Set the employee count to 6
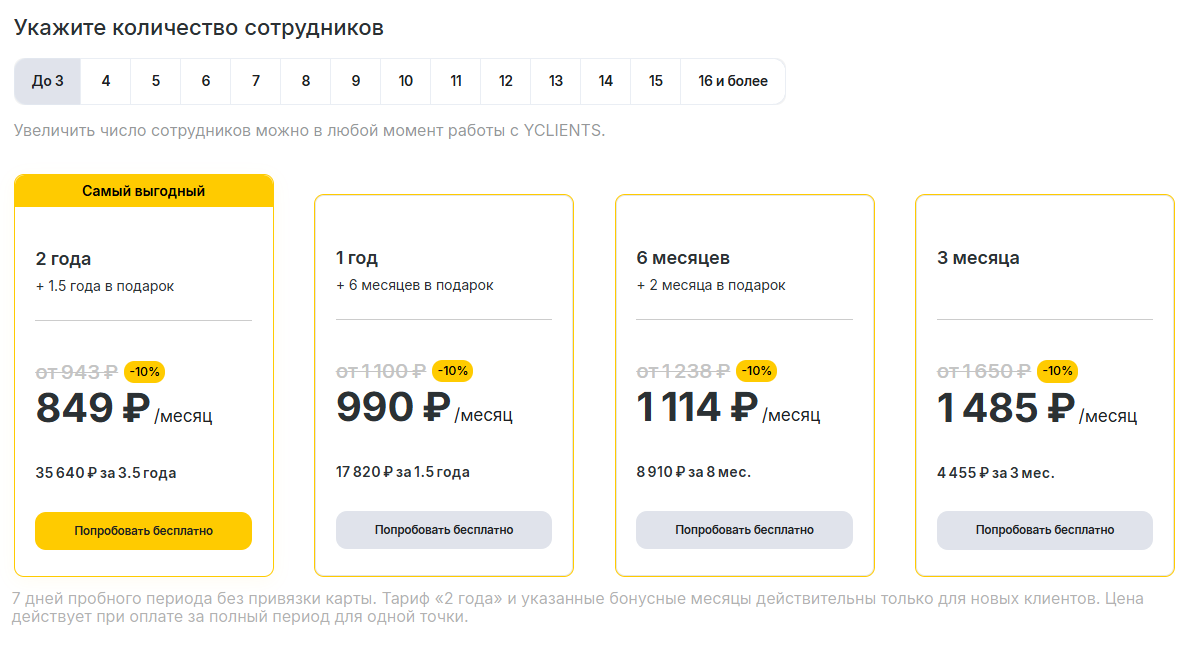 206,81
